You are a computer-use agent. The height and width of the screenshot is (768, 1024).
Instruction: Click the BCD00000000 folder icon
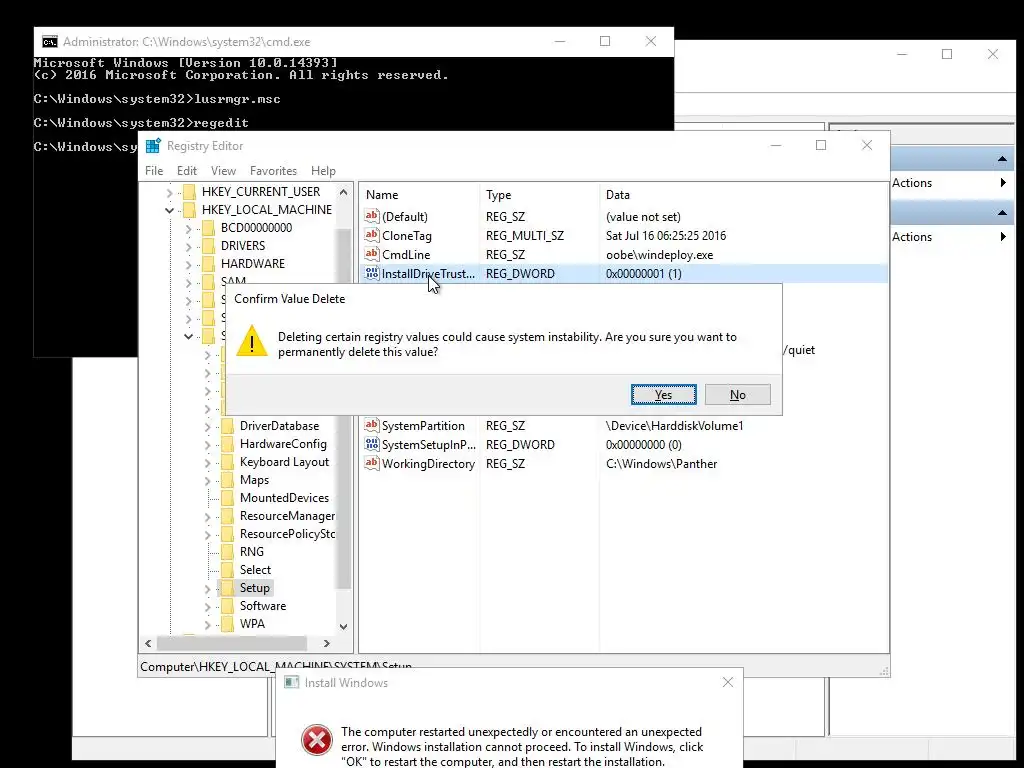(208, 227)
